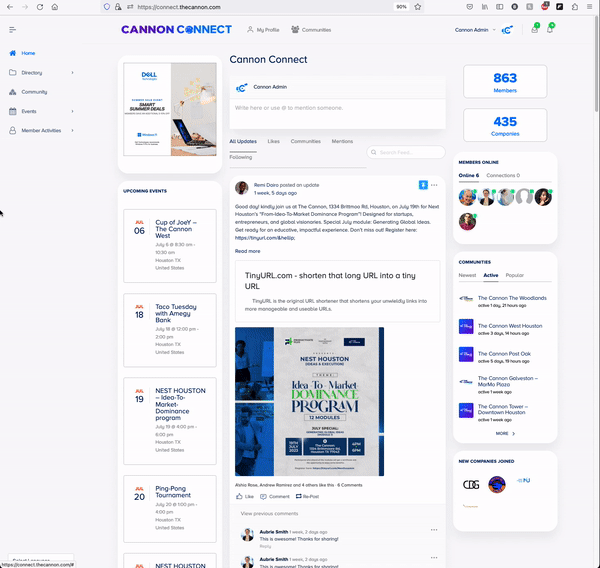This screenshot has width=600, height=568.
Task: Switch to the Mentions feed tab
Action: (x=342, y=142)
